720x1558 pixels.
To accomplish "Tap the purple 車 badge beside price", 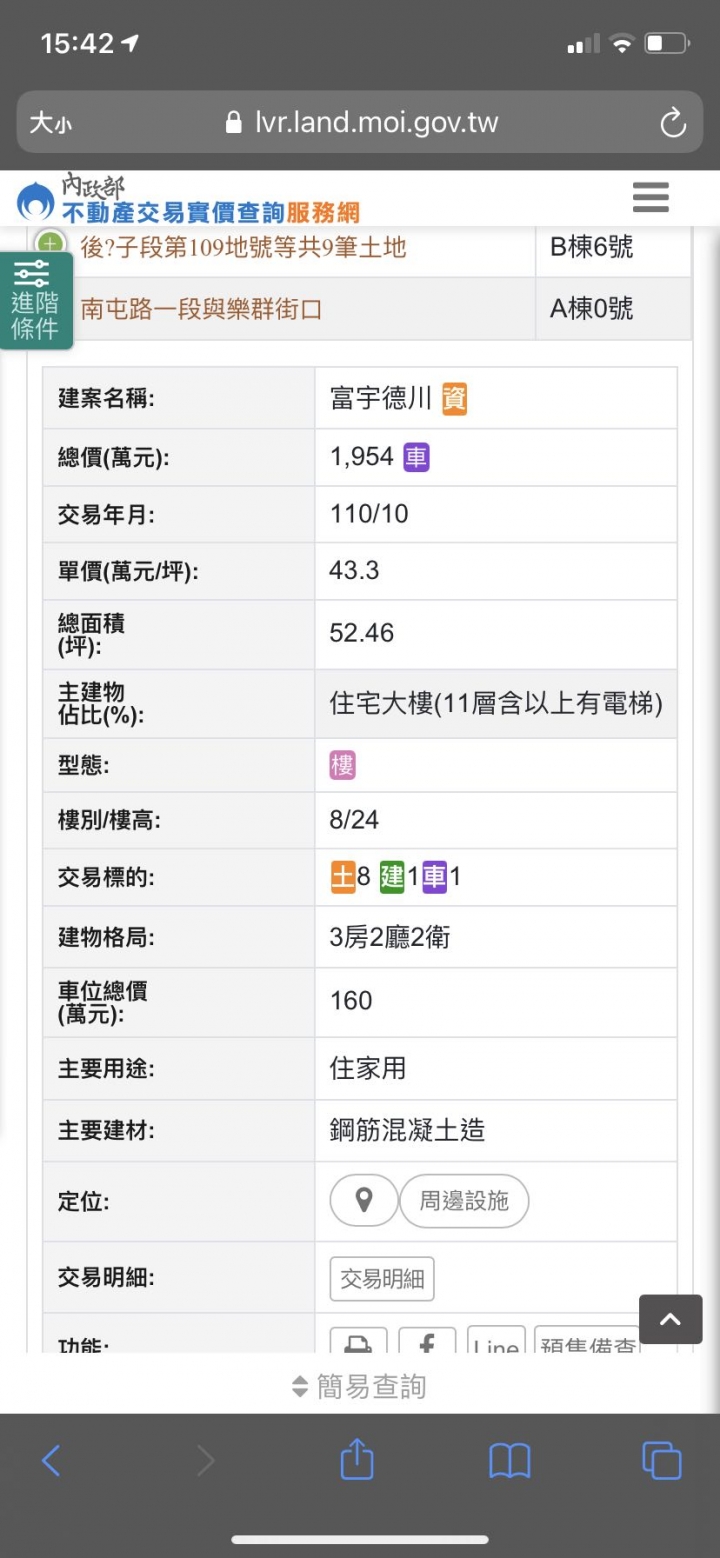I will (416, 457).
